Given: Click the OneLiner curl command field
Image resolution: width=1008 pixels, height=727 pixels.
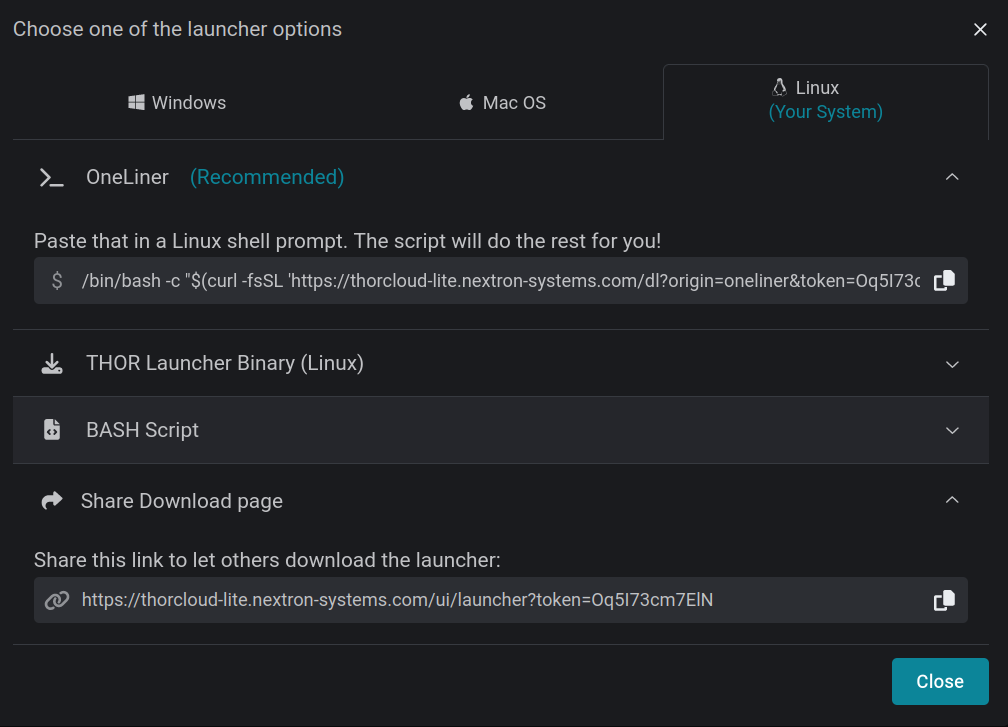Looking at the screenshot, I should (x=500, y=281).
